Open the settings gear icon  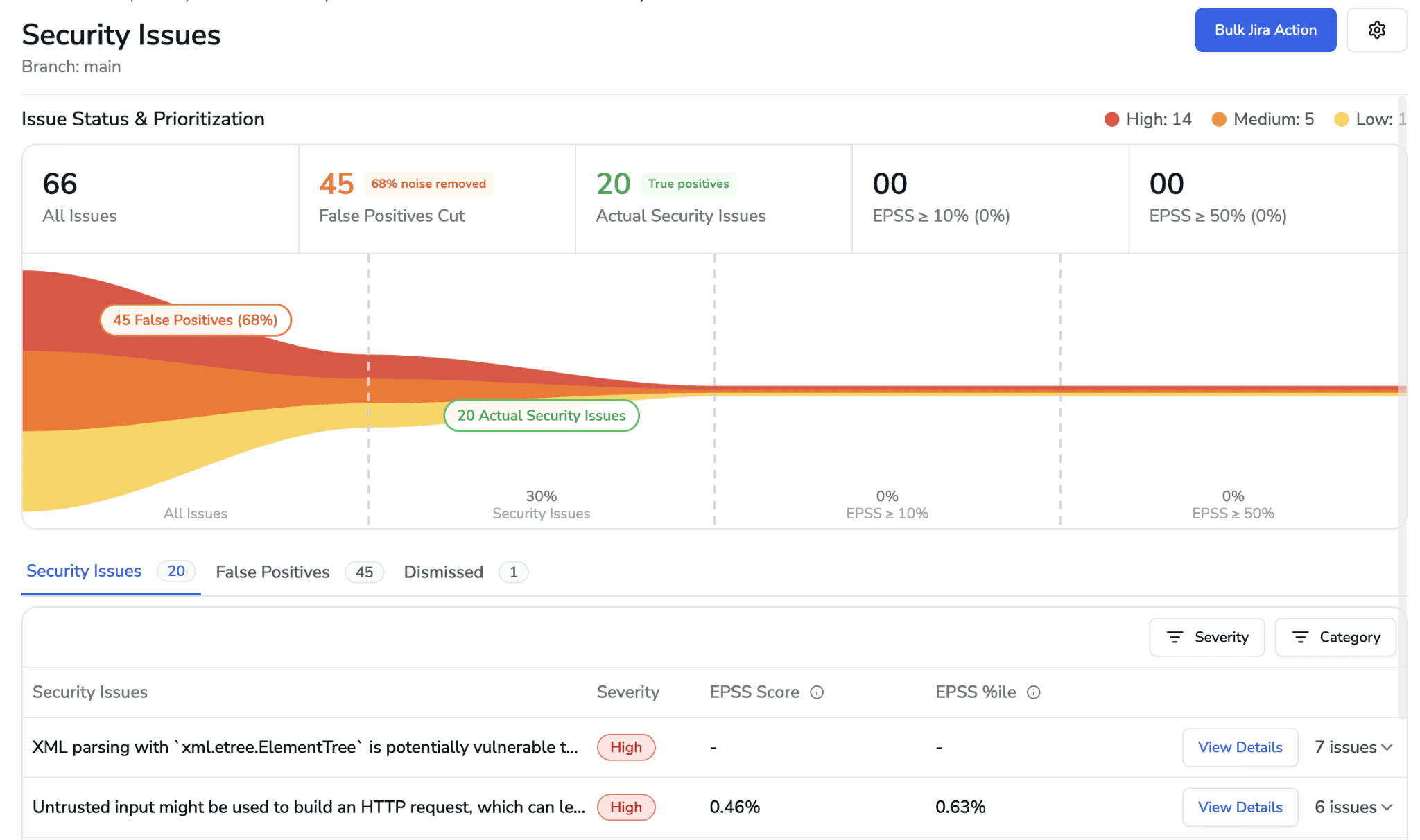[1376, 30]
